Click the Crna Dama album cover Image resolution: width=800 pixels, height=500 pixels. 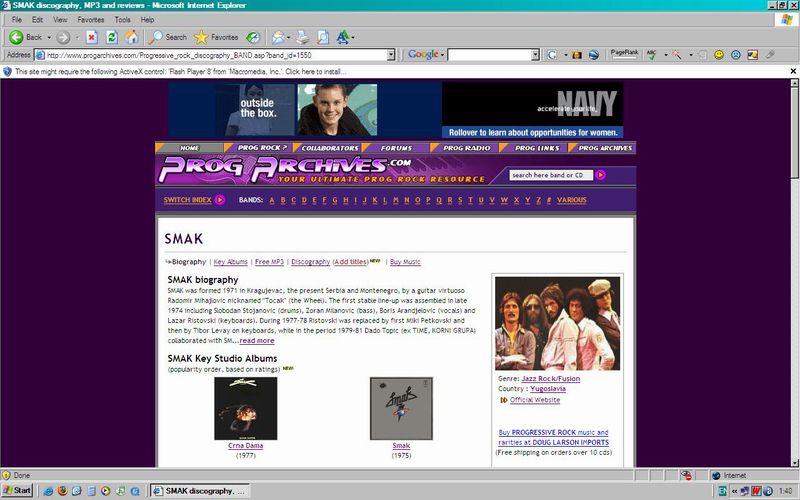pyautogui.click(x=246, y=408)
